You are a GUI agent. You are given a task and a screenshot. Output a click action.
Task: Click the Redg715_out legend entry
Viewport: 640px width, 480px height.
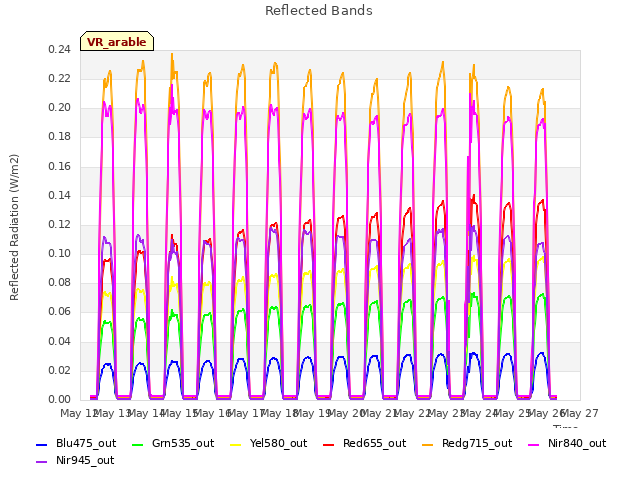coord(467,443)
